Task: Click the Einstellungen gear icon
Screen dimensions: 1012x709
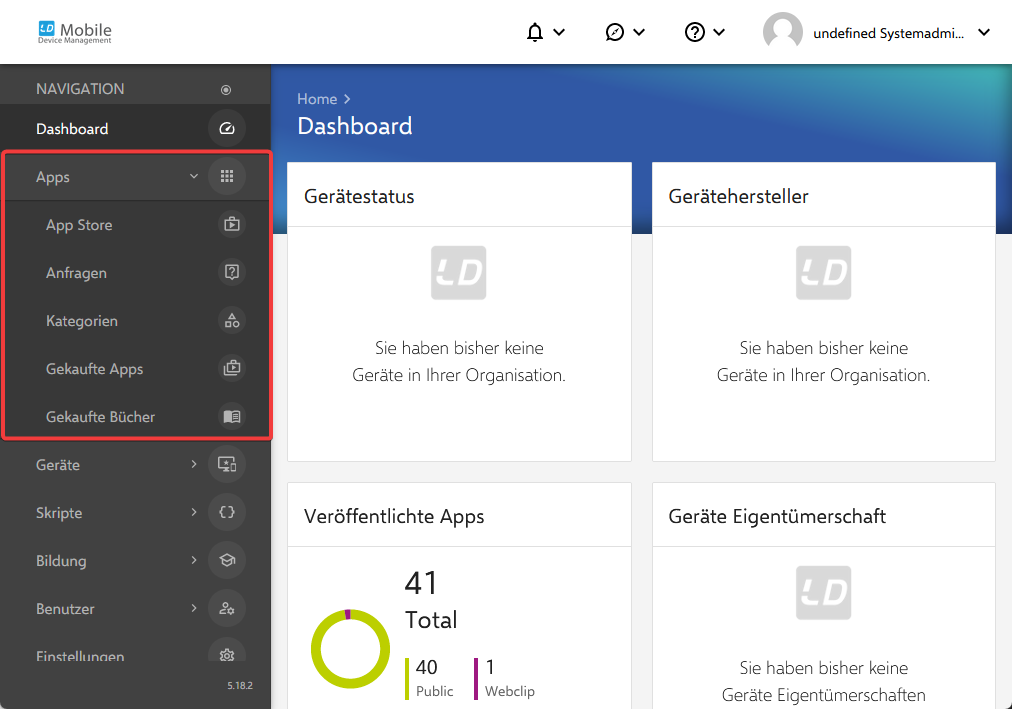Action: [x=227, y=652]
